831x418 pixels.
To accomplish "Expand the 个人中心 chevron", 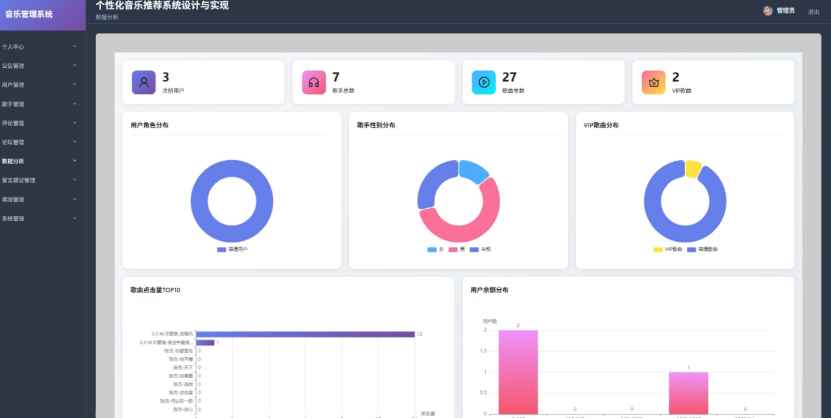I will click(75, 46).
